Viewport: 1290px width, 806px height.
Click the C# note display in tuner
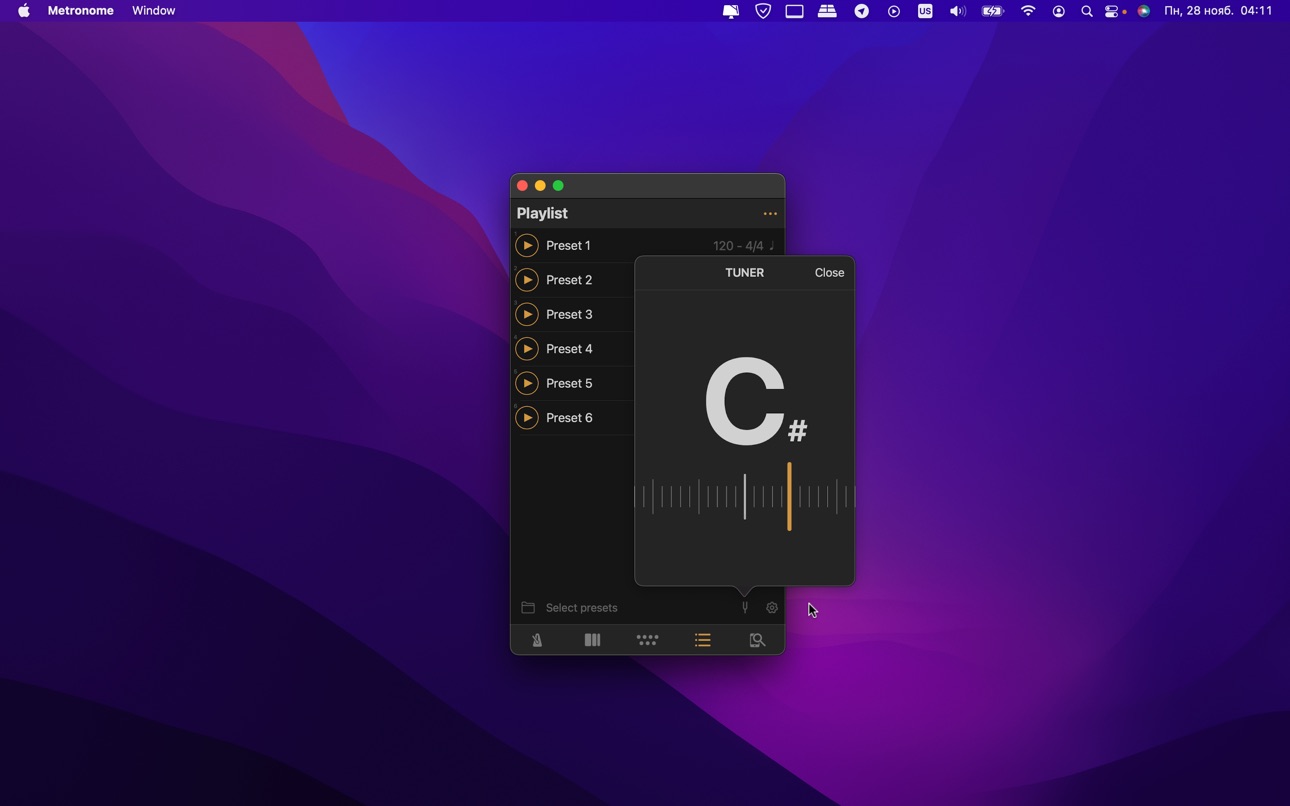coord(755,402)
